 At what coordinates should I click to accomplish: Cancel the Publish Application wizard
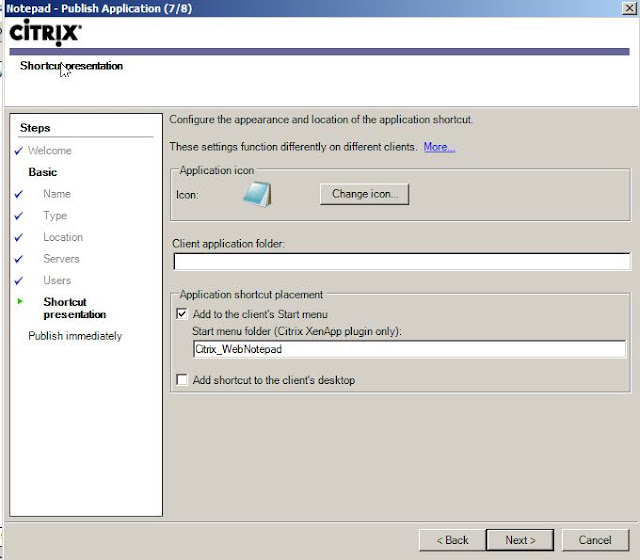pos(595,540)
